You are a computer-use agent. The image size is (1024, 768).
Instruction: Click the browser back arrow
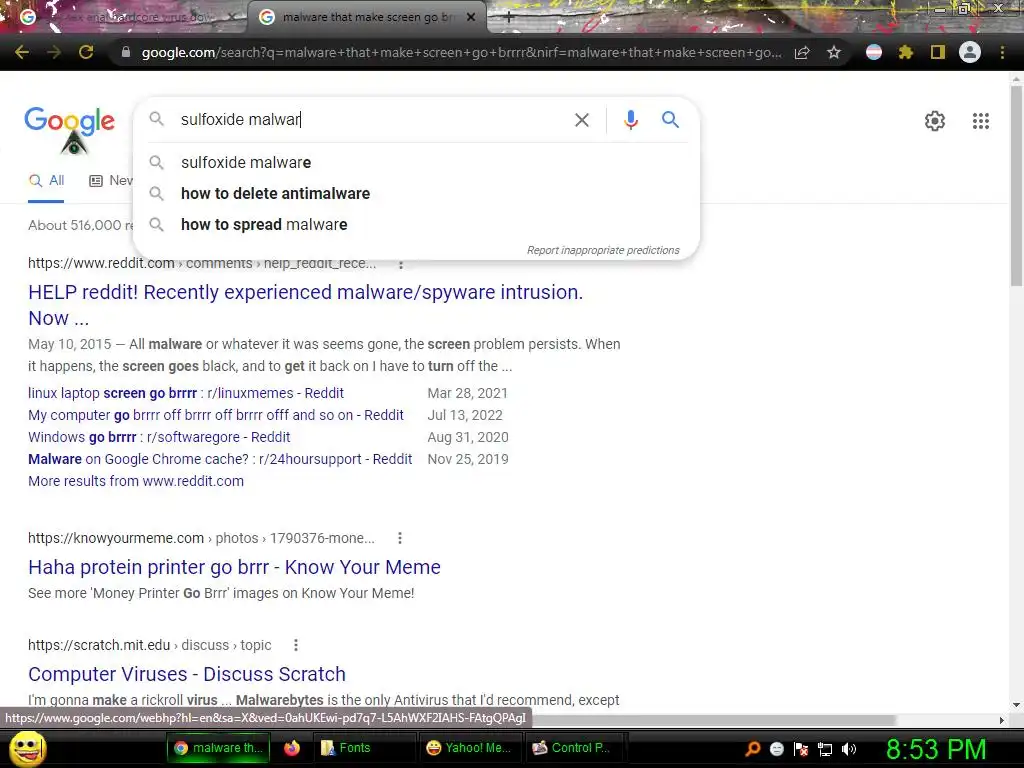coord(22,52)
